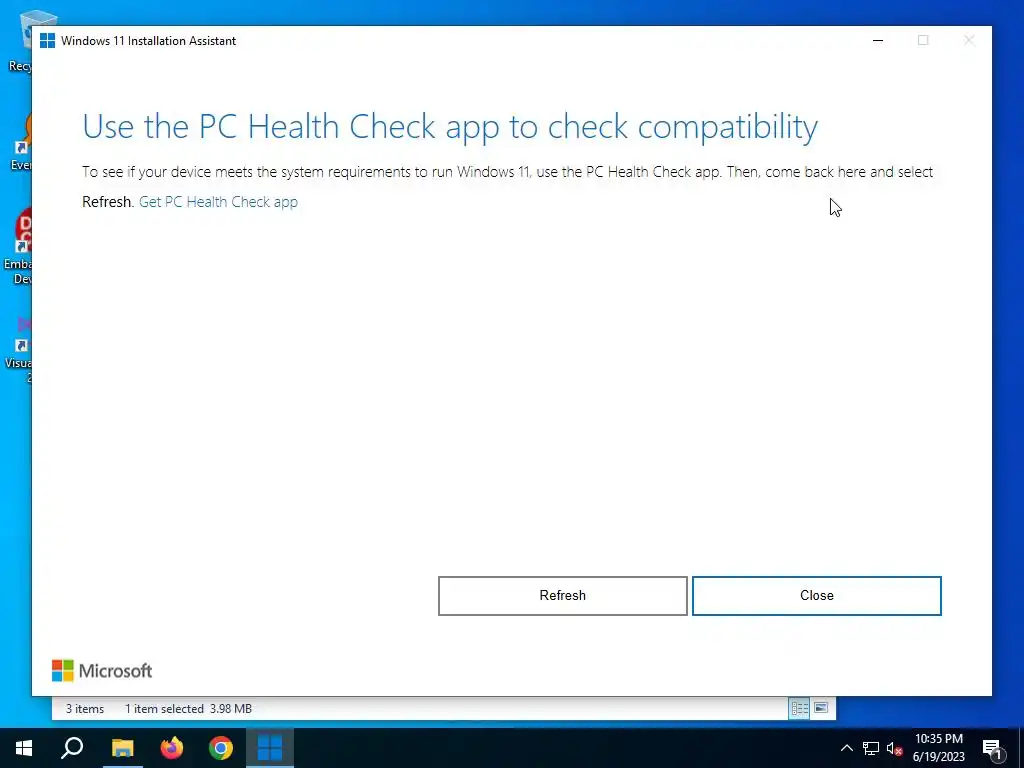Image resolution: width=1024 pixels, height=768 pixels.
Task: Click the Refresh button
Action: pyautogui.click(x=562, y=596)
